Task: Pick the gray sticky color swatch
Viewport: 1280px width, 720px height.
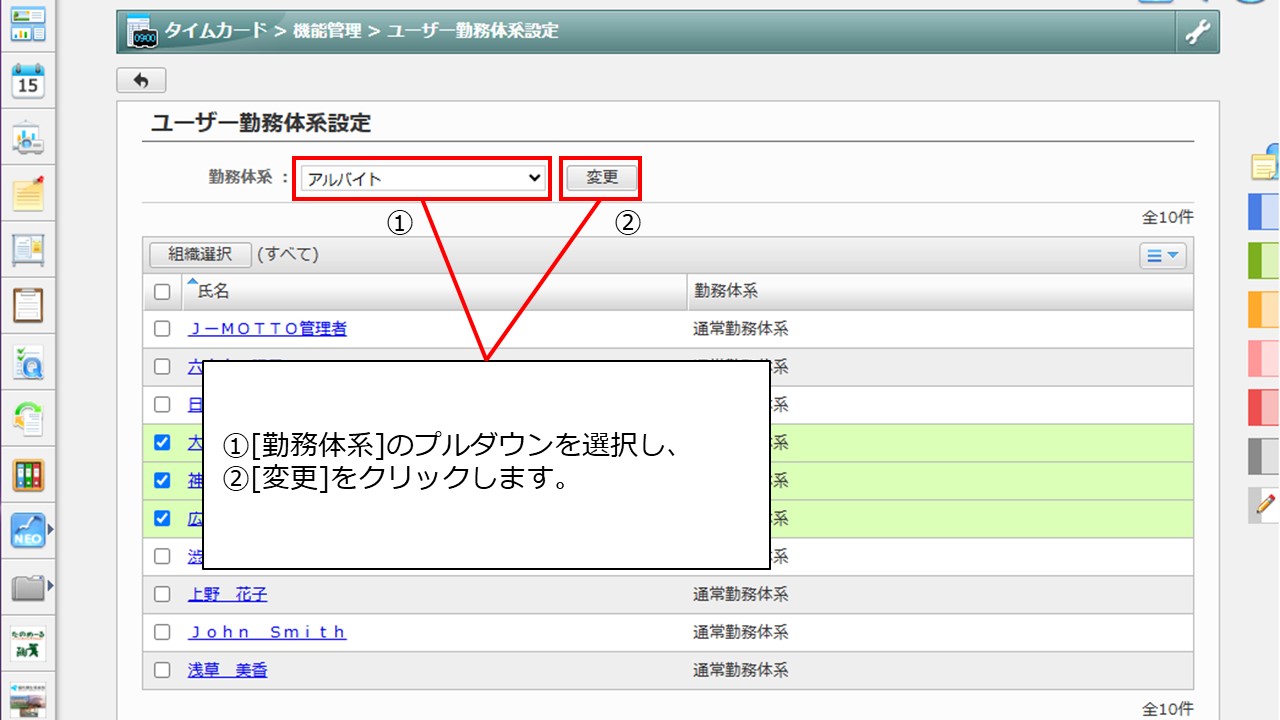Action: (x=1264, y=456)
